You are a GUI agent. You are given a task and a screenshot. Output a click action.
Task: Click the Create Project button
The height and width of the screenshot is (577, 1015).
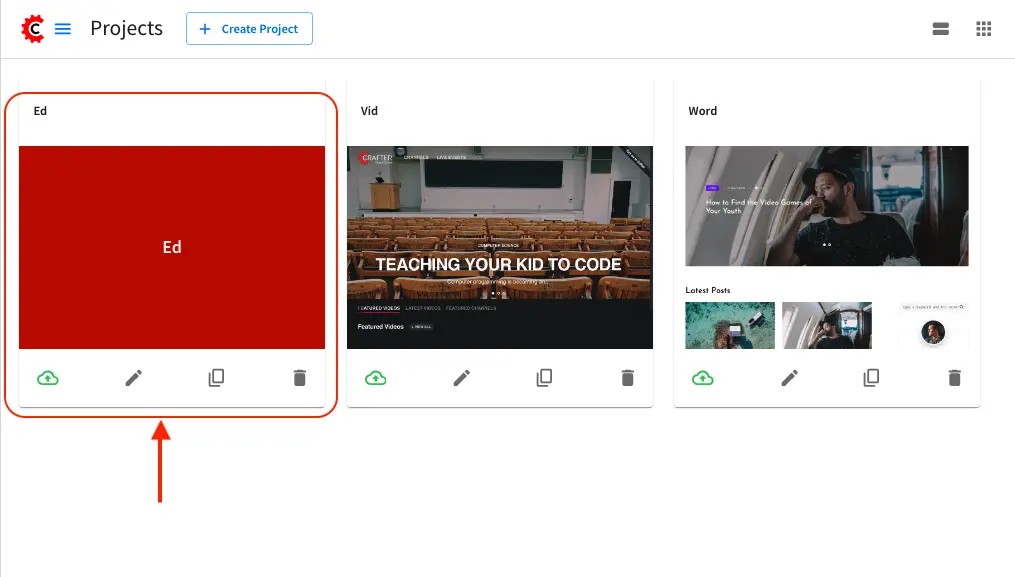coord(249,28)
